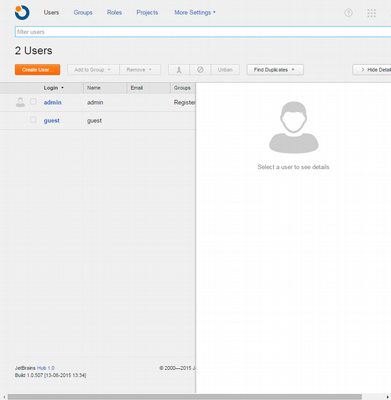Click the Build 1.0.507 footer text
Image resolution: width=391 pixels, height=400 pixels.
tap(50, 375)
